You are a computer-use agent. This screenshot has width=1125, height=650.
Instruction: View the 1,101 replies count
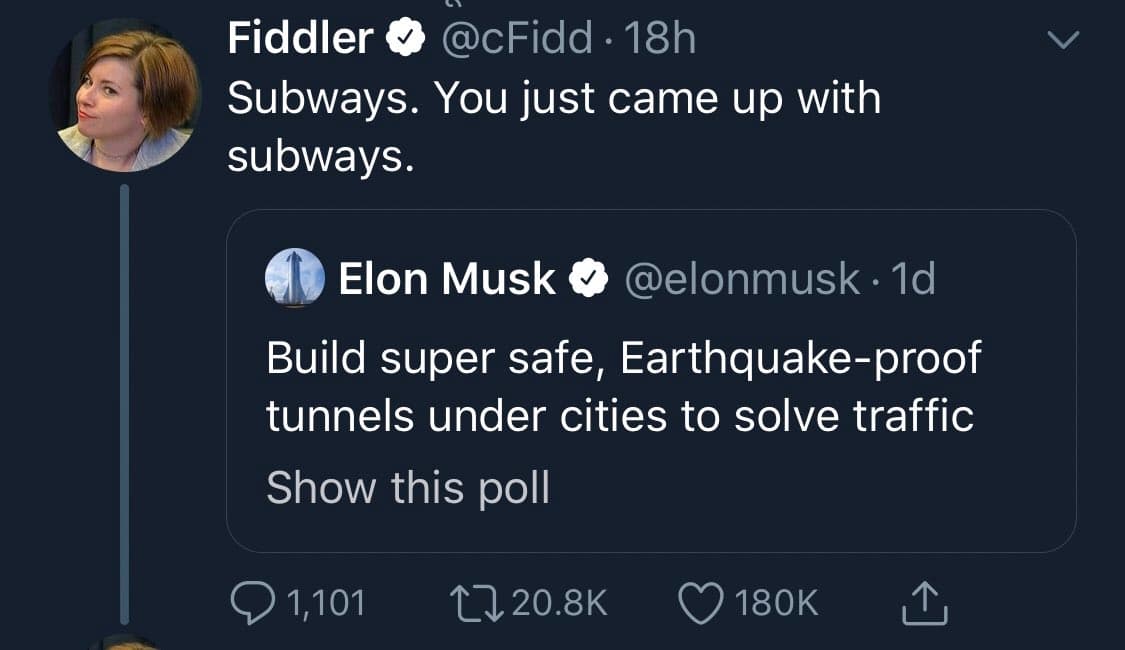tap(326, 603)
